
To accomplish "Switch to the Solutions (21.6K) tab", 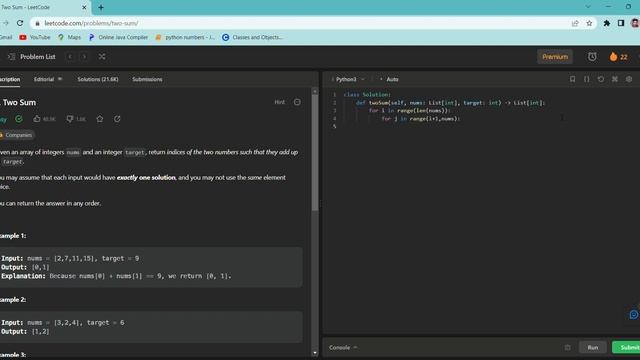I will point(98,79).
